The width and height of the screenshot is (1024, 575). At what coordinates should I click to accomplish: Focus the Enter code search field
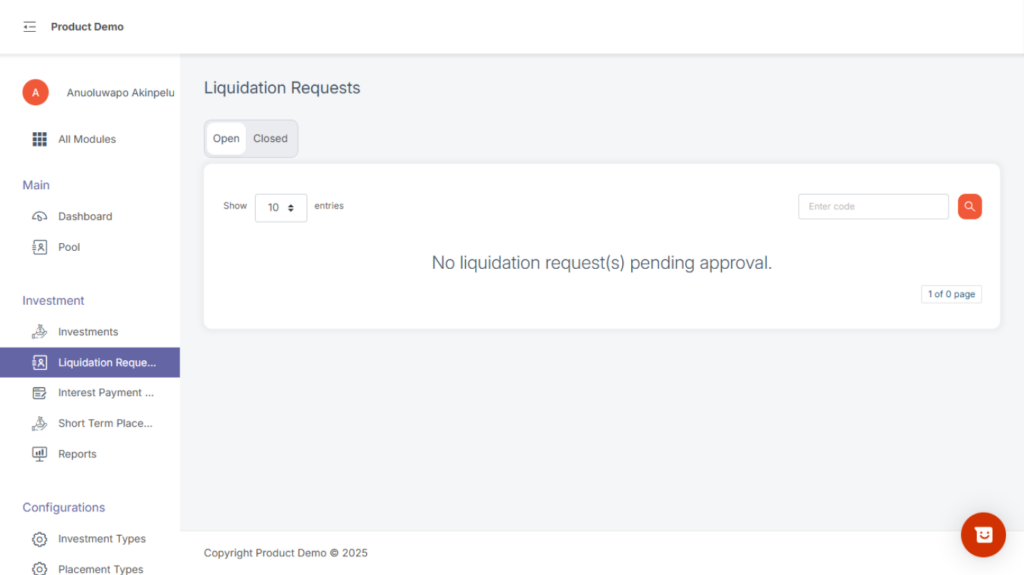coord(873,207)
